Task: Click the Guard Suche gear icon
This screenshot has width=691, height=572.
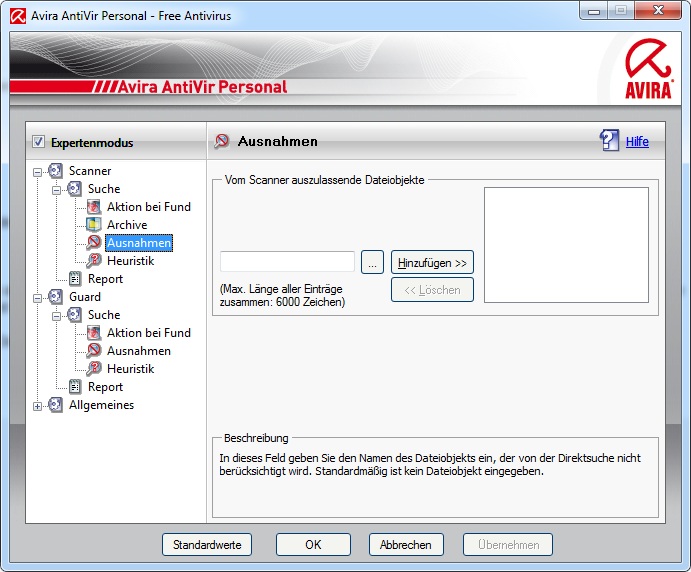Action: [74, 315]
